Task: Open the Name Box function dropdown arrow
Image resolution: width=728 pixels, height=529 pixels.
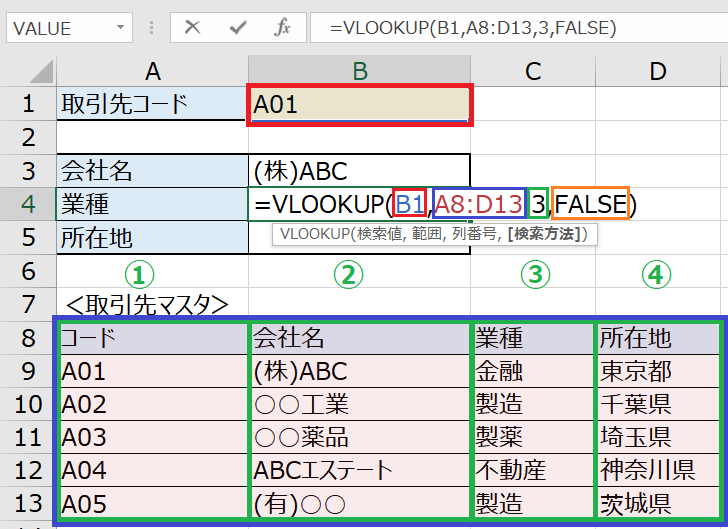Action: (x=120, y=27)
